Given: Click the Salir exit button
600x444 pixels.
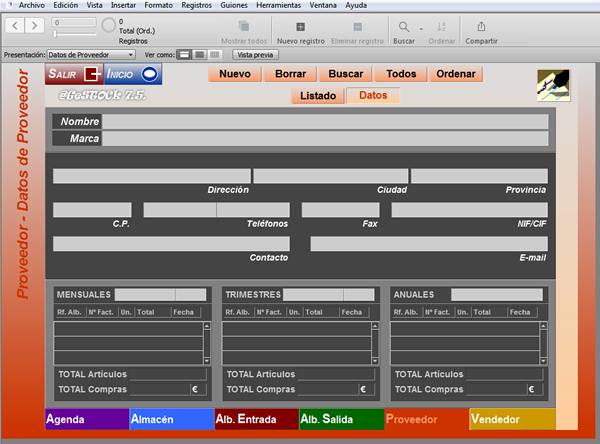Looking at the screenshot, I should coord(74,74).
